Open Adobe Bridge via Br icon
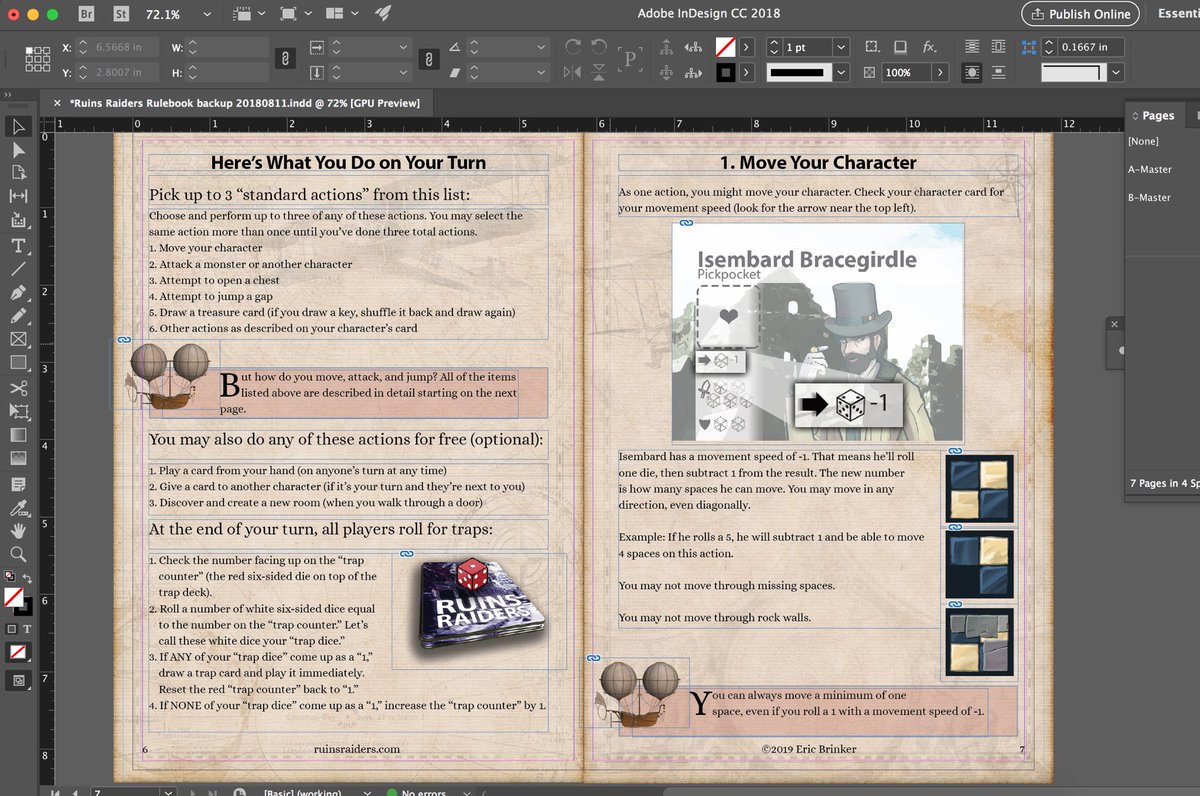Image resolution: width=1200 pixels, height=796 pixels. (x=87, y=14)
